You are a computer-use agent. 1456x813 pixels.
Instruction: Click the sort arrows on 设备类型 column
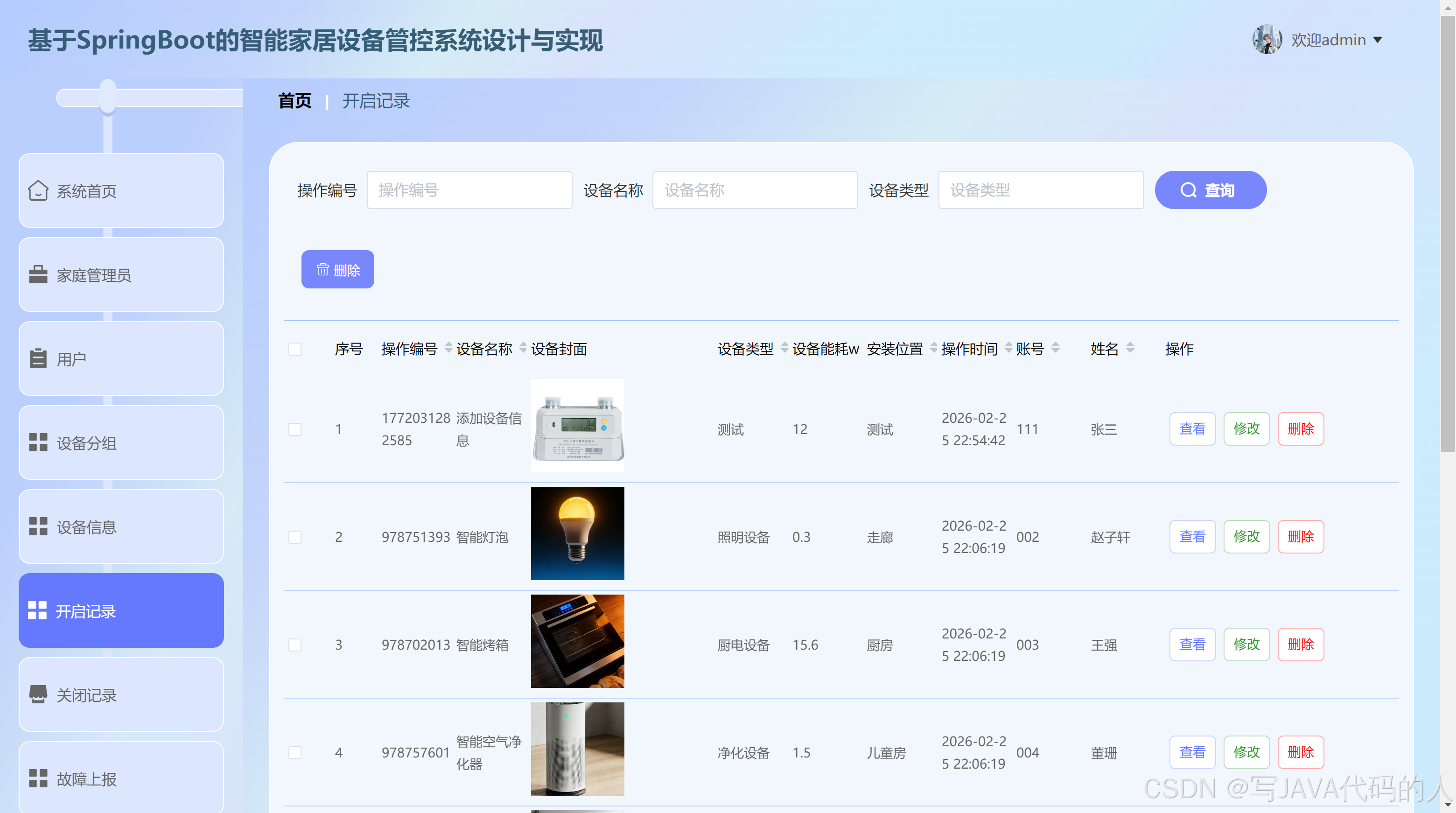pyautogui.click(x=784, y=348)
